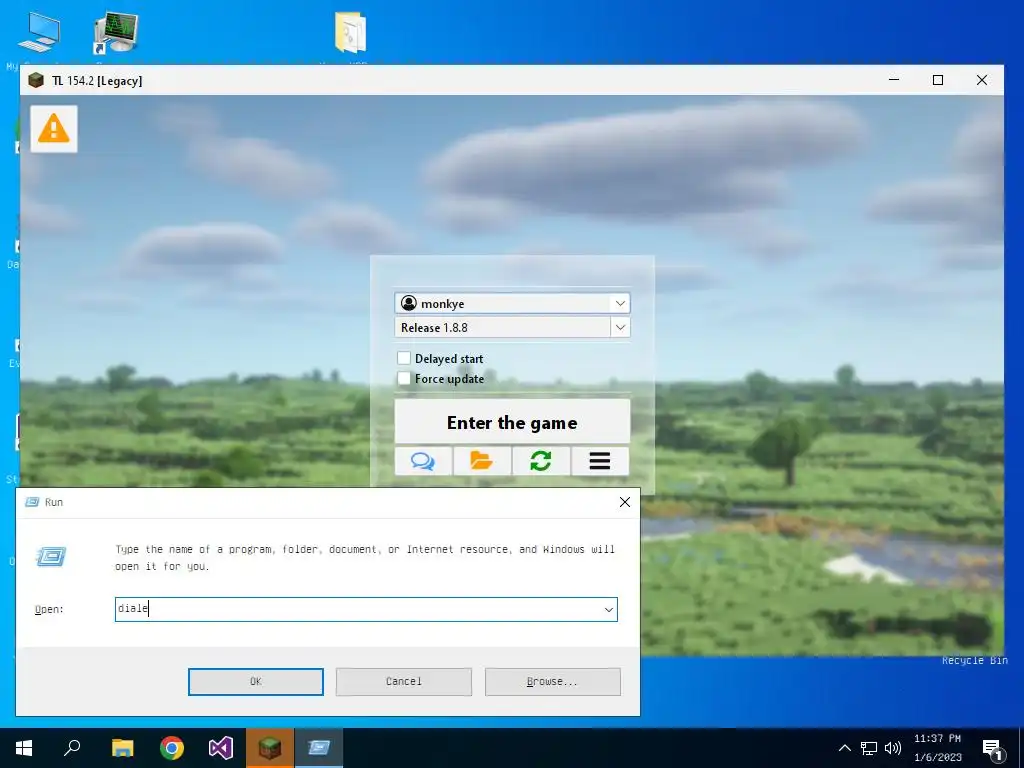
Task: Open the volume speaker icon in tray
Action: pyautogui.click(x=892, y=748)
